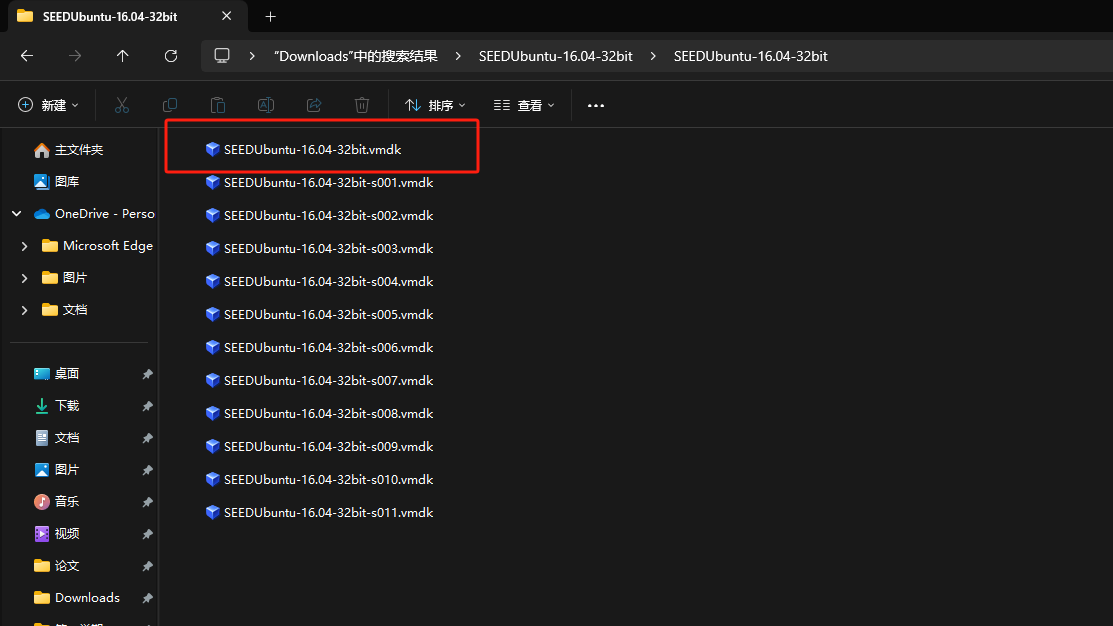Select file SEEDUbuntu-16.04-32bit-s003.vmdk
Viewport: 1113px width, 626px height.
pyautogui.click(x=328, y=248)
